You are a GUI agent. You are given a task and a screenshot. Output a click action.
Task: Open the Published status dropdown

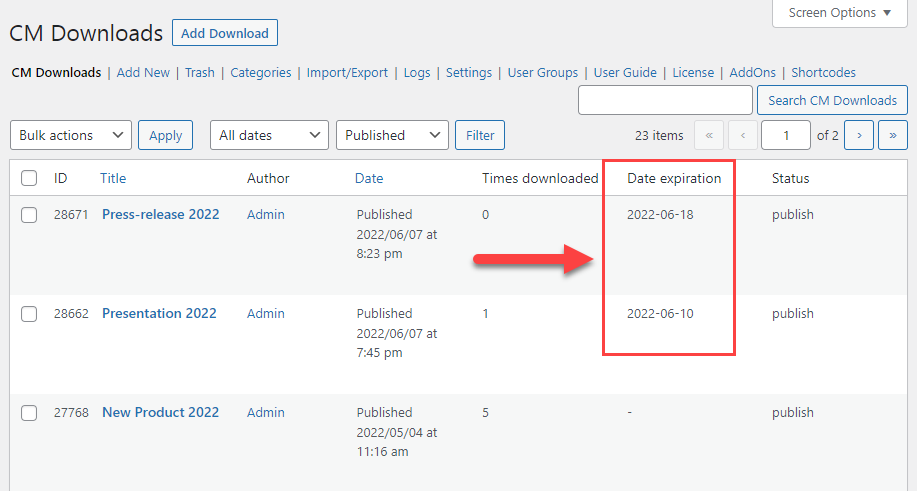coord(392,135)
